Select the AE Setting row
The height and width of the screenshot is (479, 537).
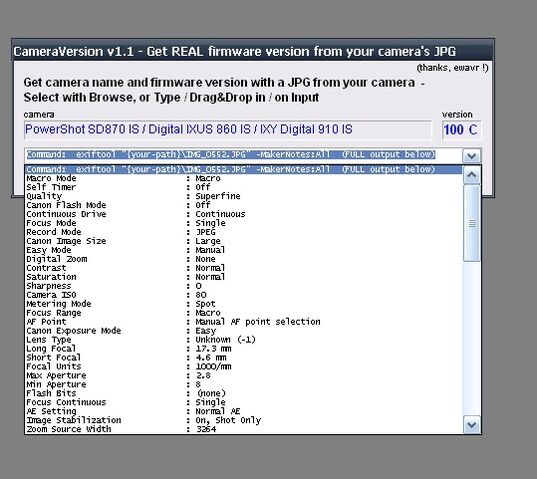pyautogui.click(x=243, y=411)
